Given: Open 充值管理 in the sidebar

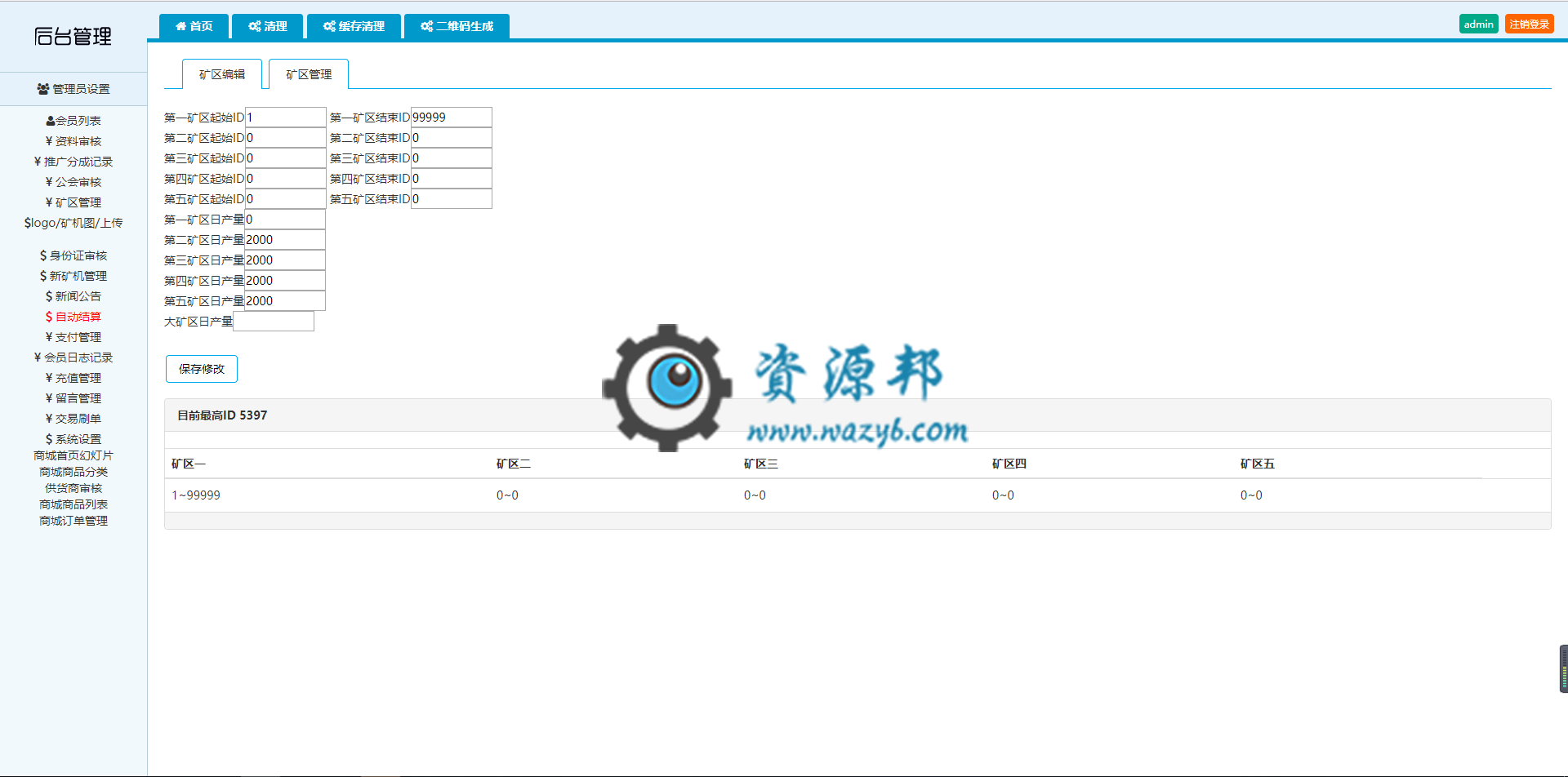Looking at the screenshot, I should point(73,378).
